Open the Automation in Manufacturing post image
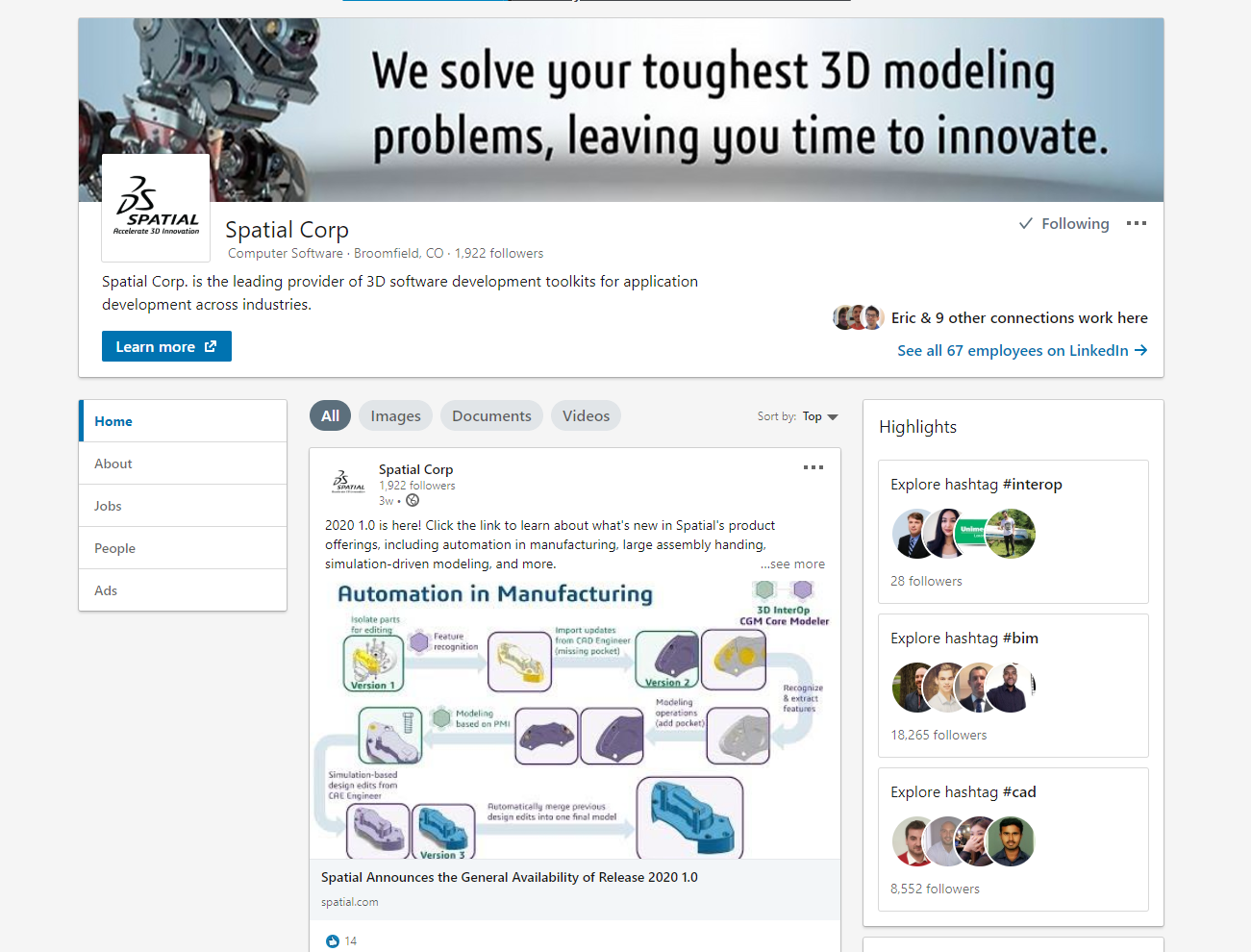 coord(574,719)
